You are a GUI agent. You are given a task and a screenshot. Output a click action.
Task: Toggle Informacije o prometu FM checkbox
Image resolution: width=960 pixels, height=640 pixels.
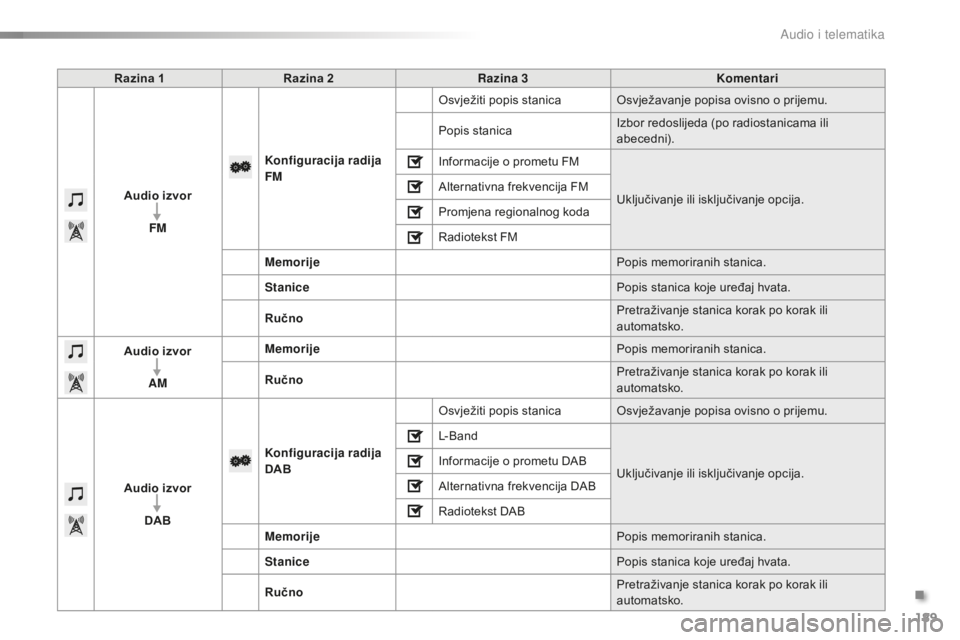(x=414, y=162)
